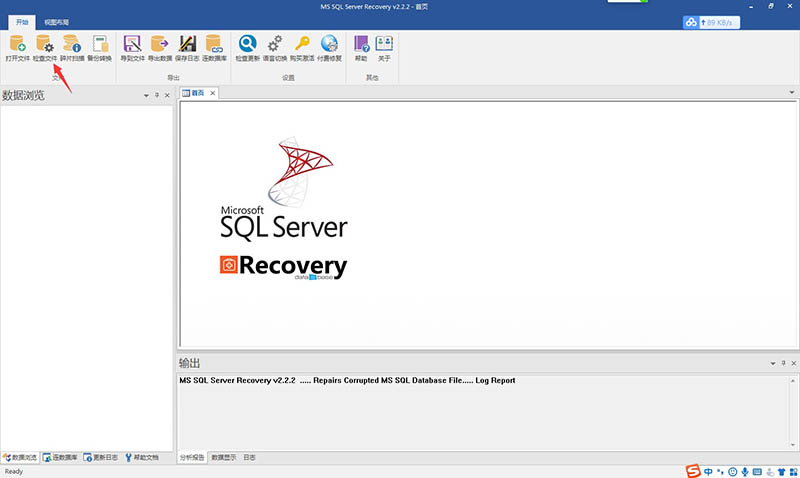The image size is (800, 478).
Task: Click the cloud upload speed widget
Action: pos(711,22)
